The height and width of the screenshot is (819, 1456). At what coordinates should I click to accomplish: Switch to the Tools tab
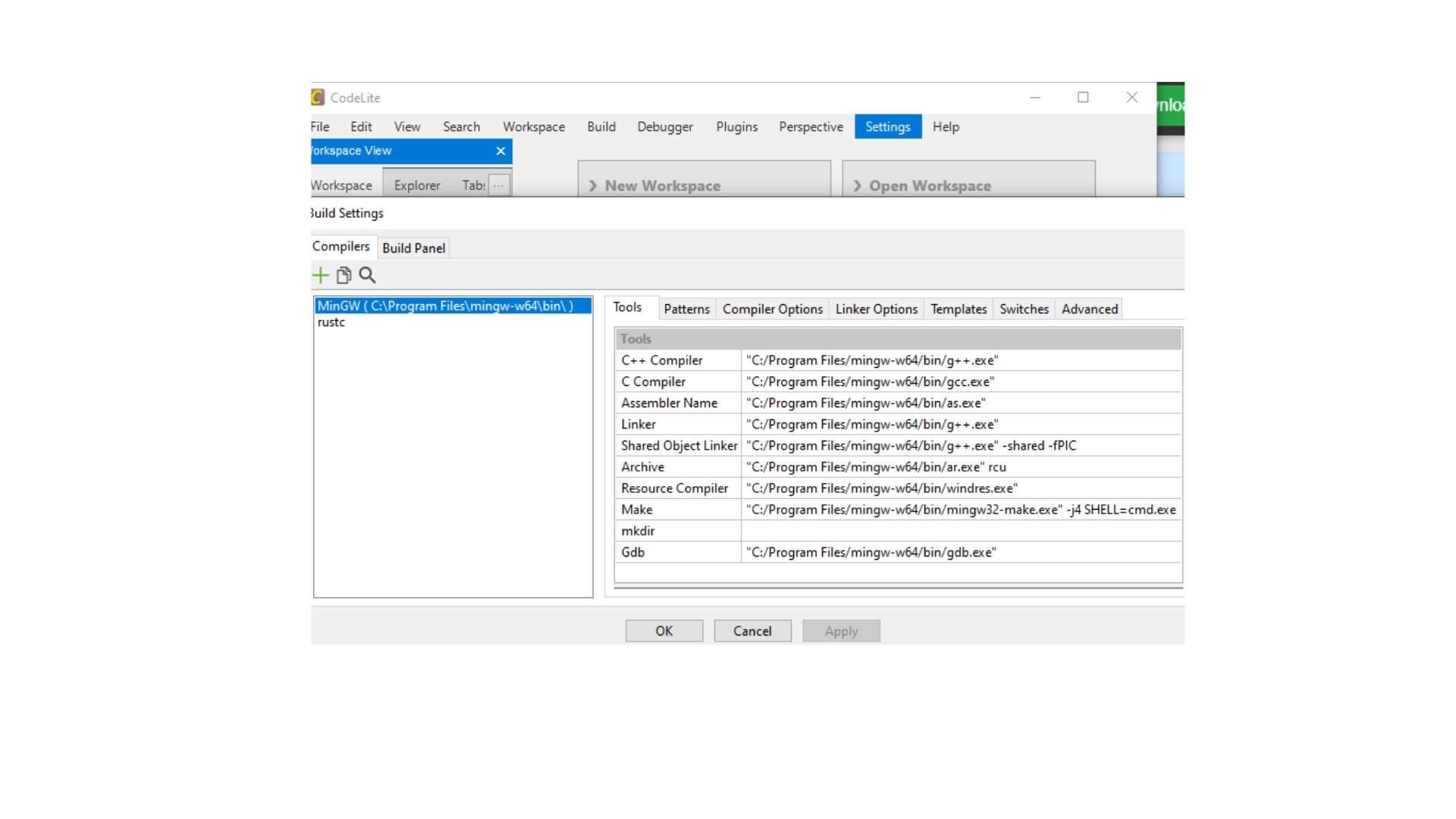(x=627, y=307)
